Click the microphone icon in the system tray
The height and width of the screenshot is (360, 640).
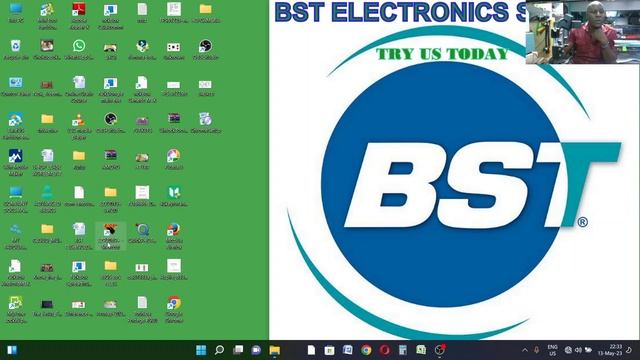click(x=537, y=350)
